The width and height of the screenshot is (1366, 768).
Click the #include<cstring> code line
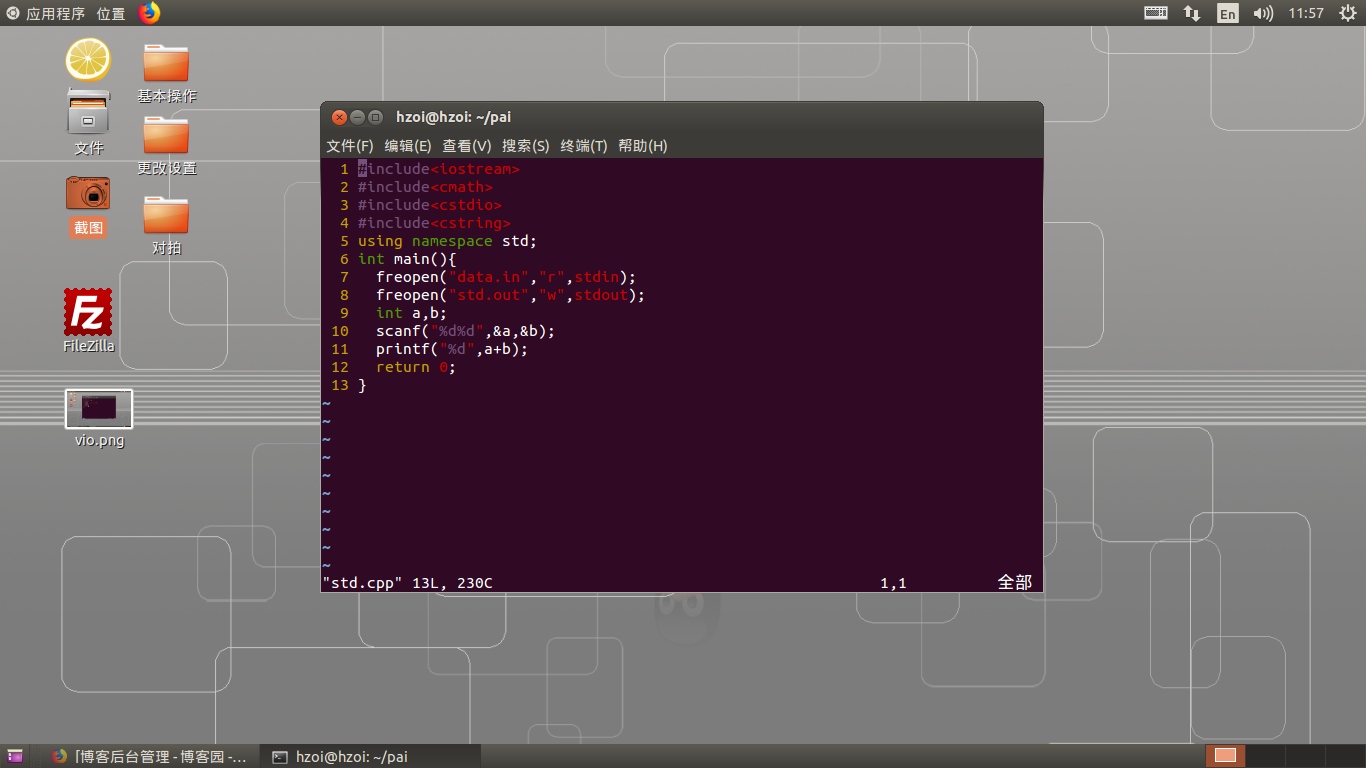pos(434,223)
